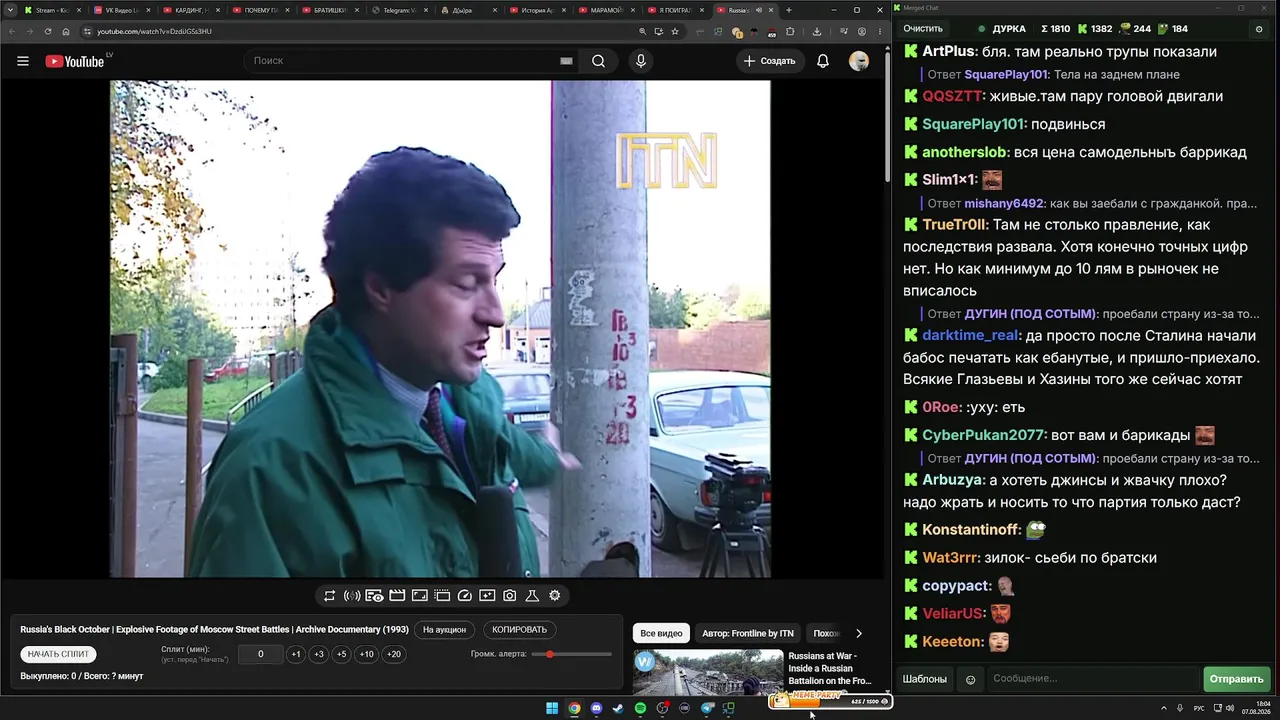Click username darktime_real in chat
This screenshot has width=1280, height=720.
pos(970,335)
